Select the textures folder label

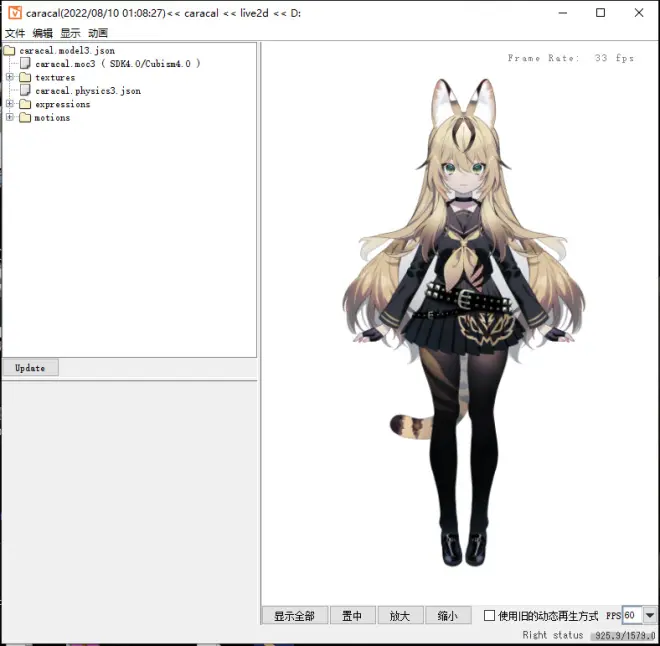(x=55, y=77)
